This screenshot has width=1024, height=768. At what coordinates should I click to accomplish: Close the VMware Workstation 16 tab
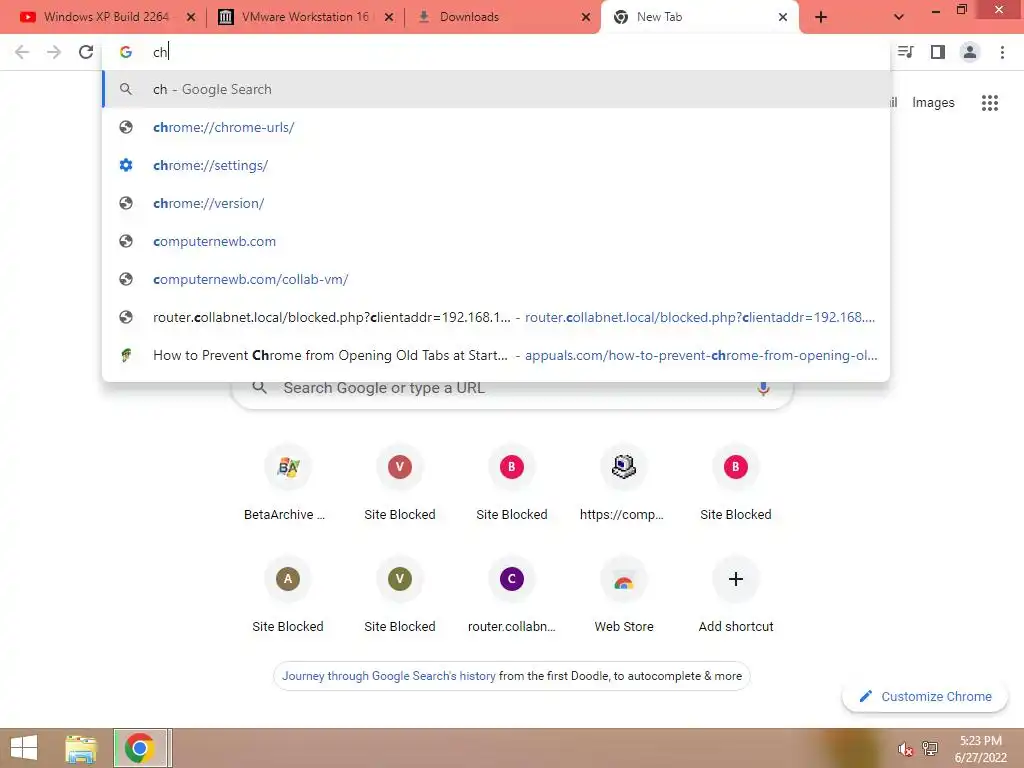[389, 17]
